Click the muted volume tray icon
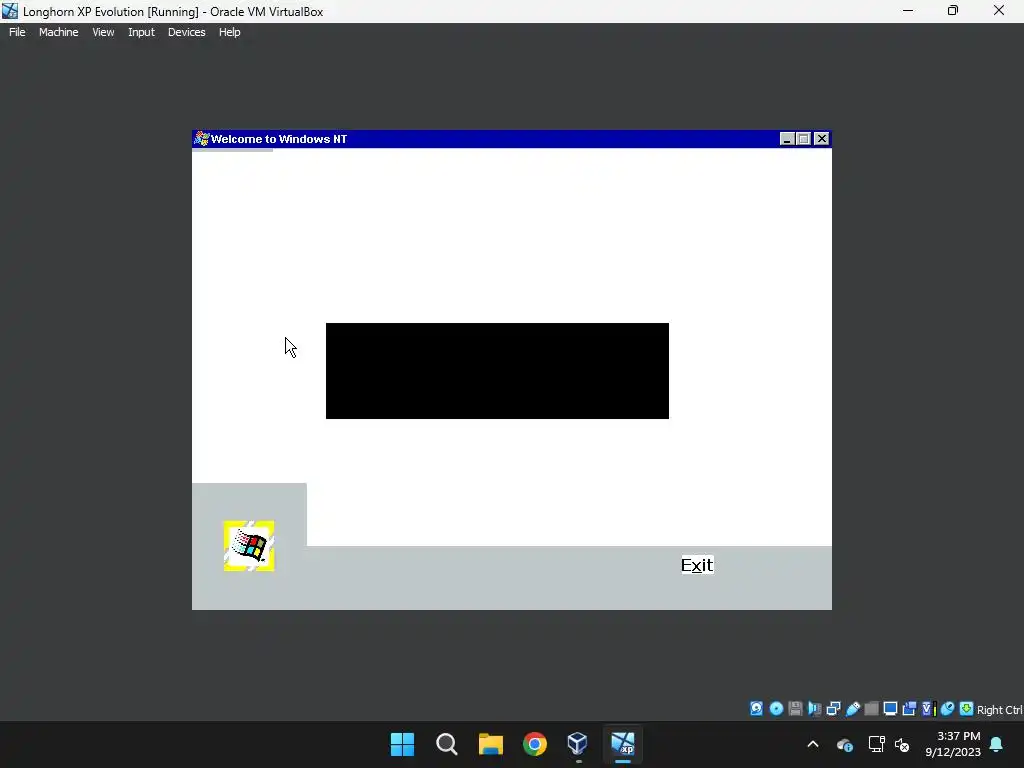1024x768 pixels. click(903, 744)
